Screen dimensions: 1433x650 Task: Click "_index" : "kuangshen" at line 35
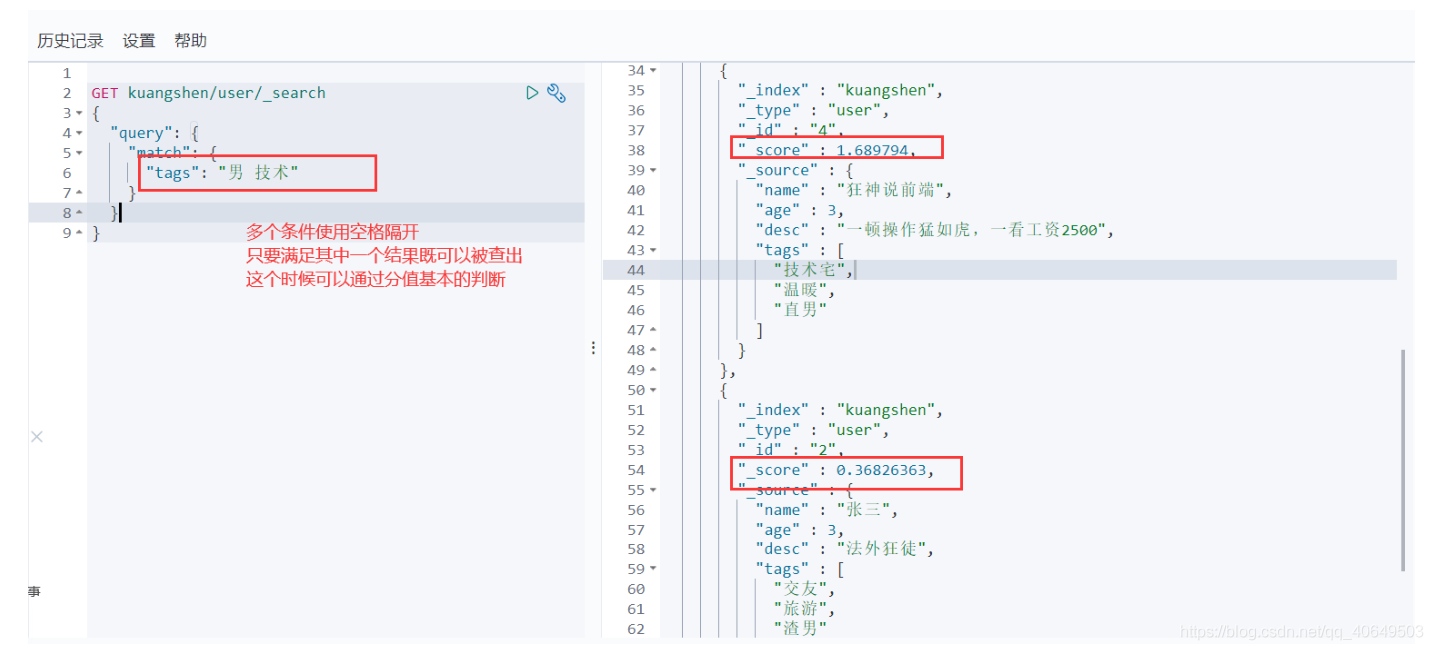click(x=841, y=91)
